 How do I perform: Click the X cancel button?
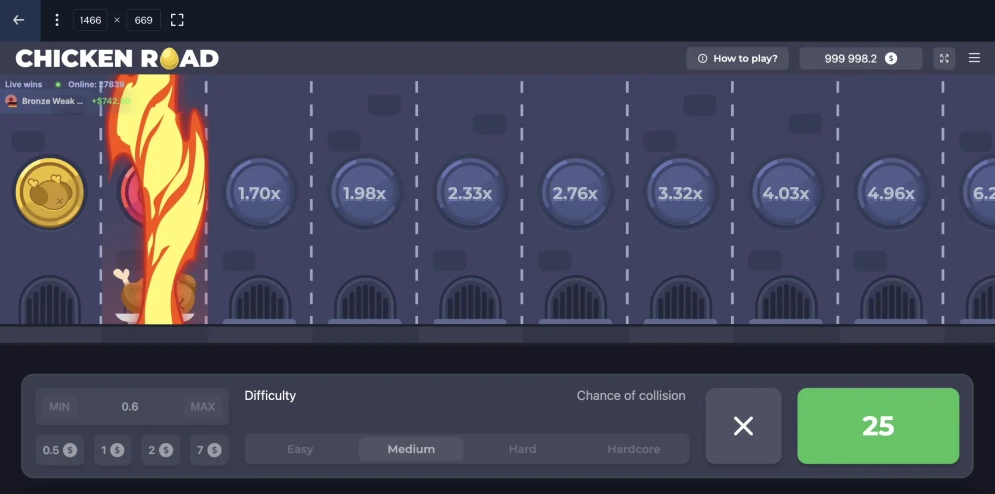[743, 426]
